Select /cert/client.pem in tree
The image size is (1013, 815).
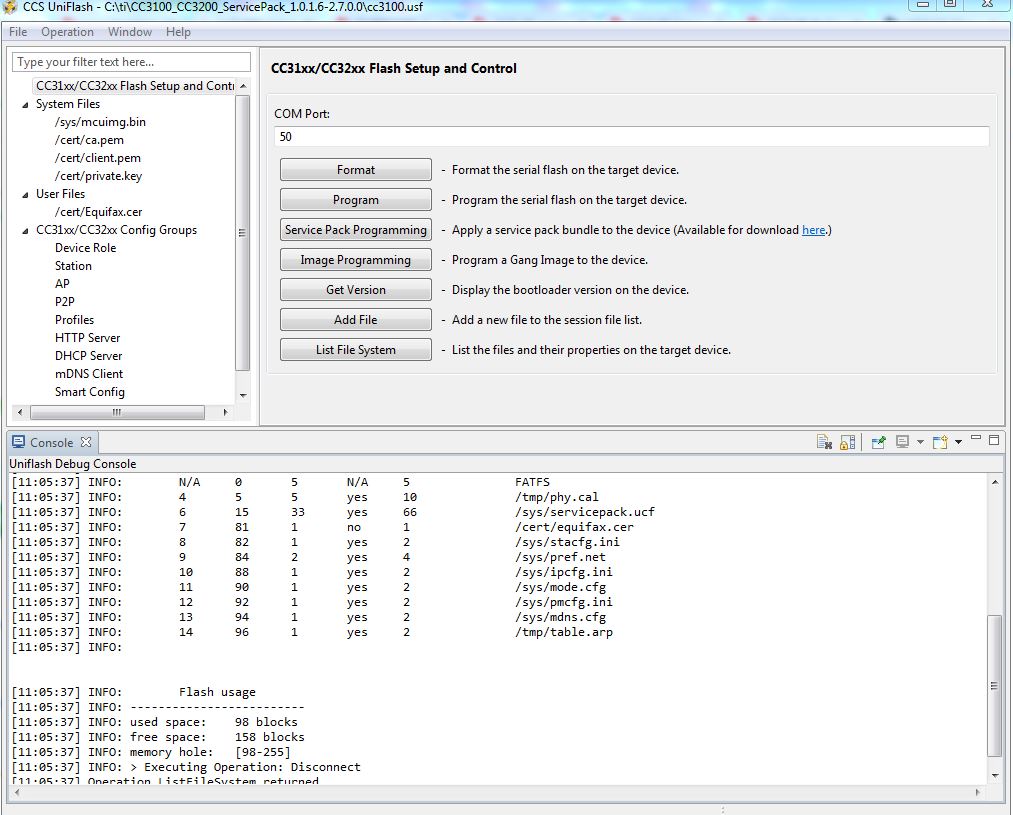pyautogui.click(x=98, y=158)
